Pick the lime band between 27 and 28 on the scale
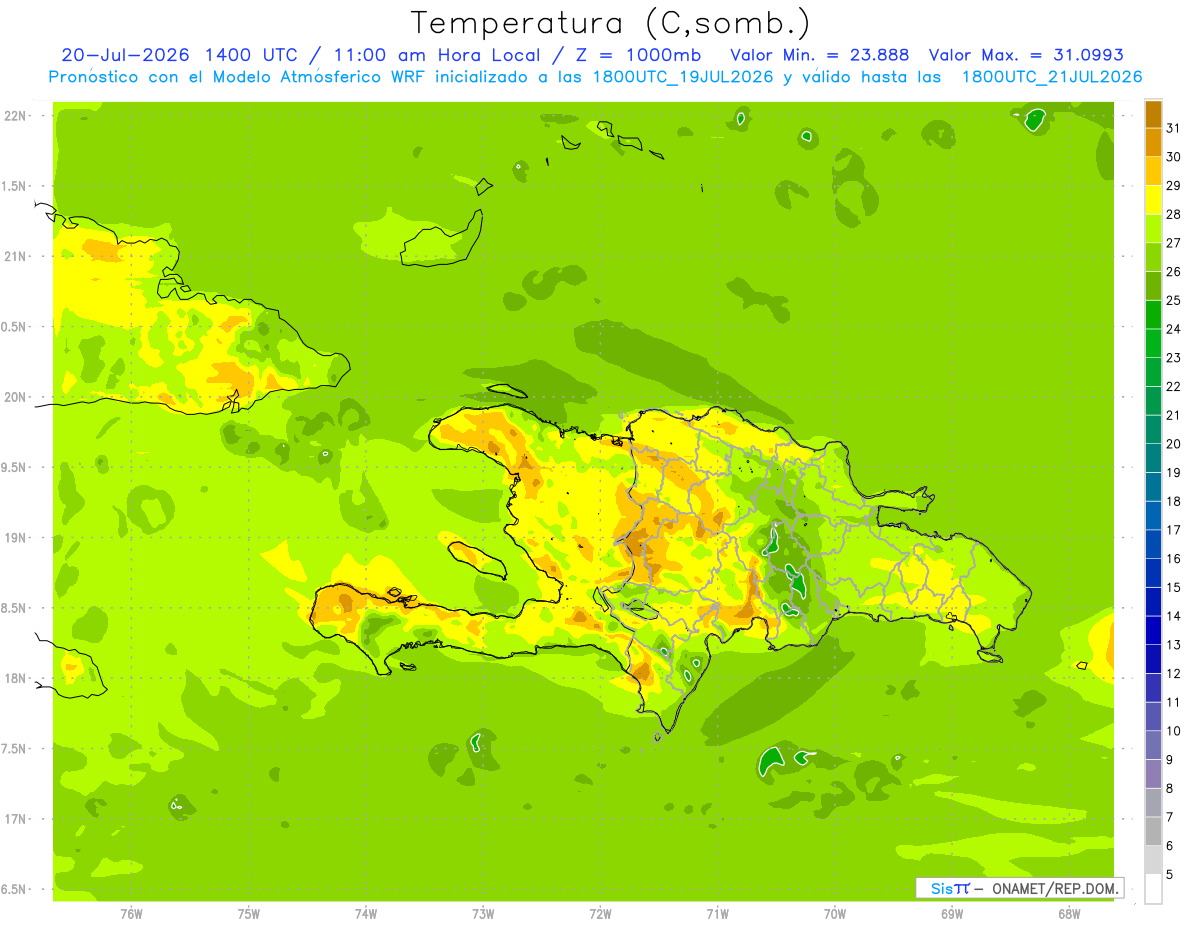Image resolution: width=1200 pixels, height=927 pixels. (1153, 229)
